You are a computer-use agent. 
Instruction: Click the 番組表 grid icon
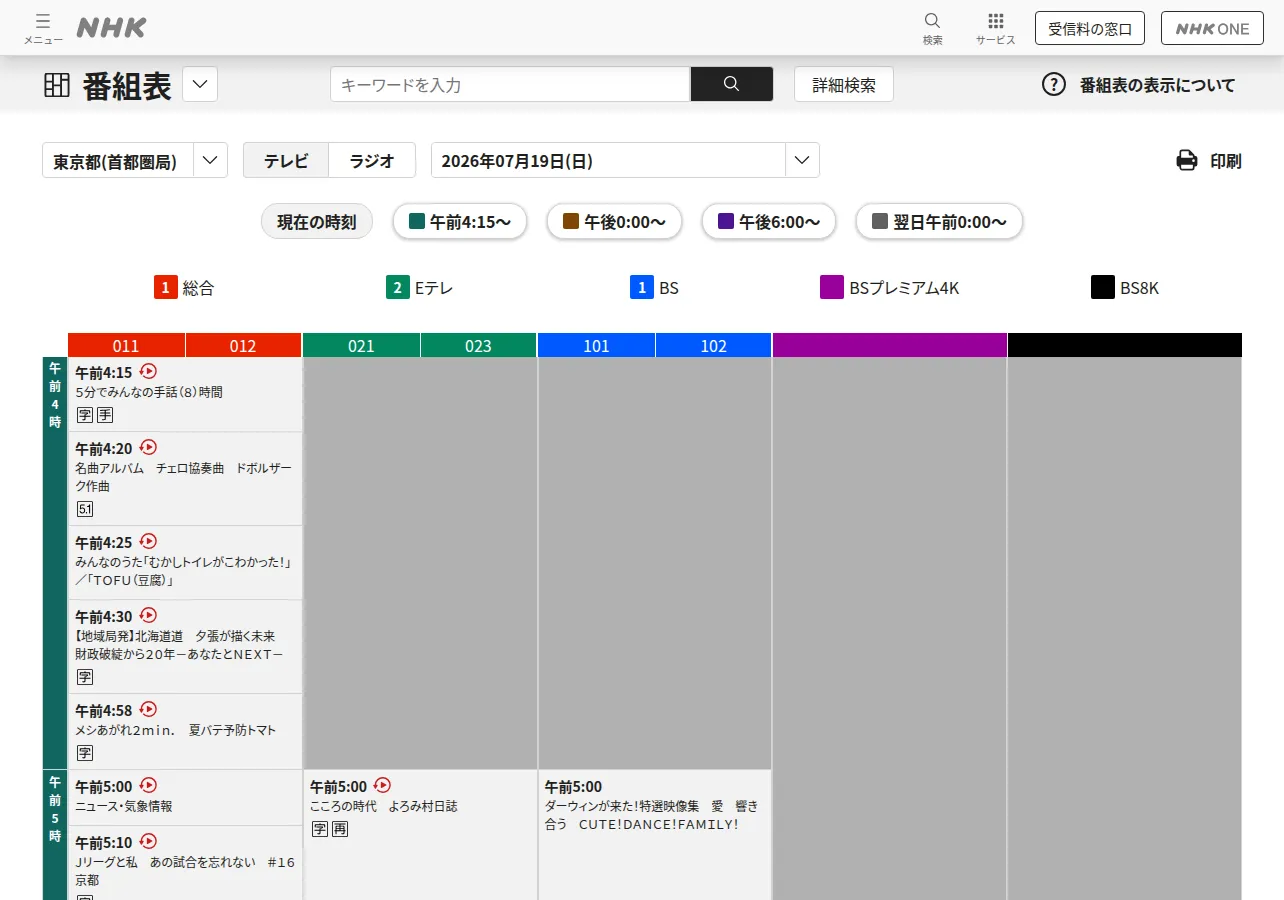[57, 85]
